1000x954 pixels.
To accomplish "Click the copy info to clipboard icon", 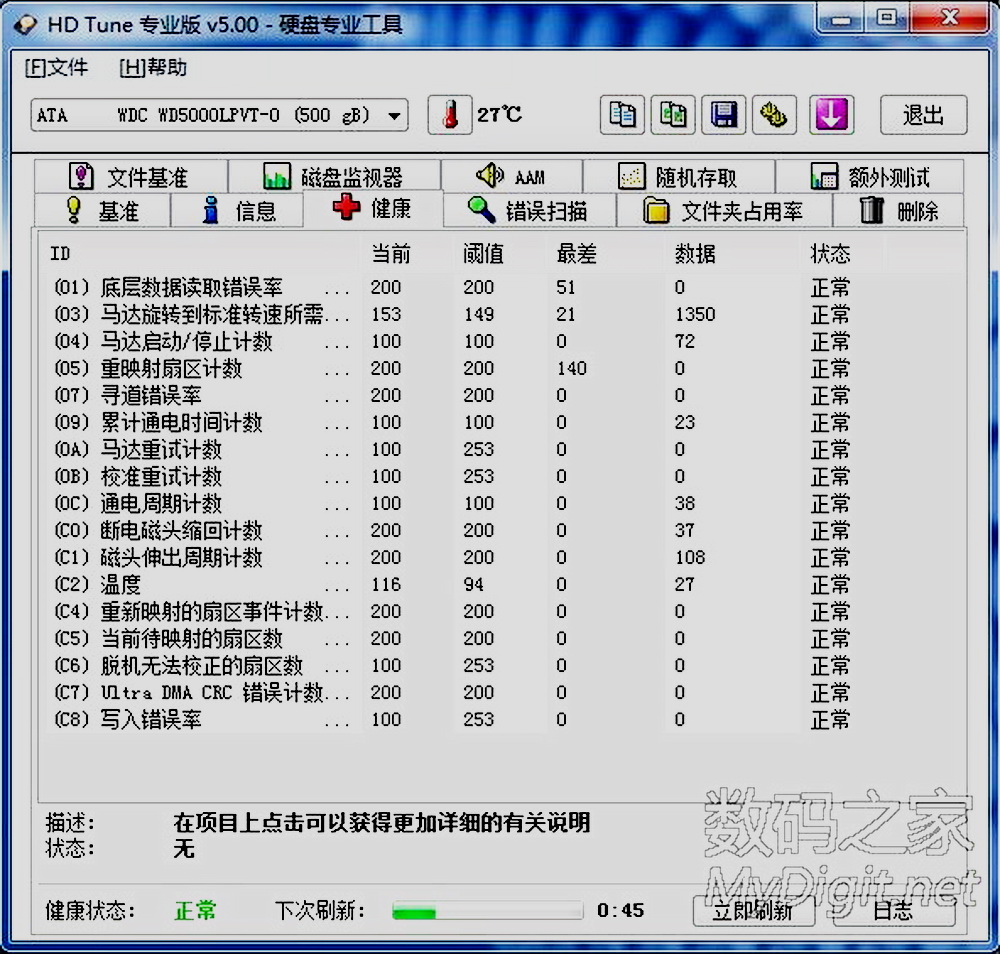I will tap(622, 115).
